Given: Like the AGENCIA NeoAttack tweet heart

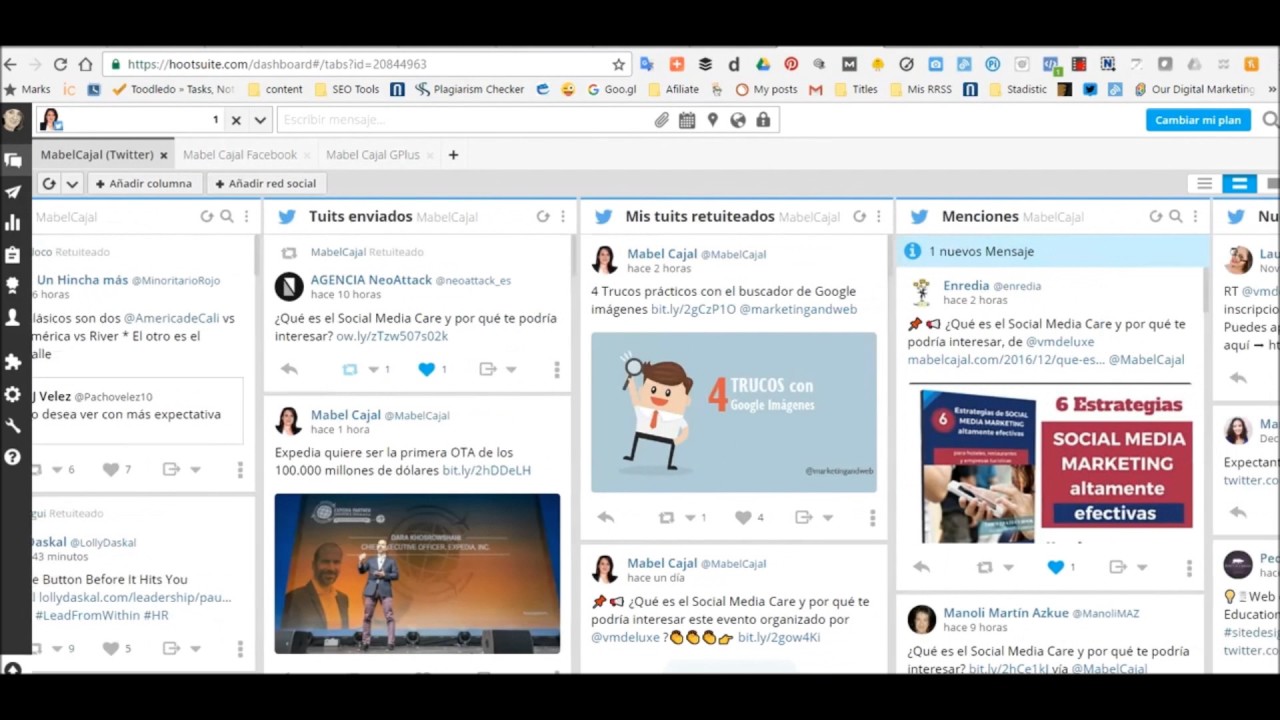Looking at the screenshot, I should click(x=427, y=369).
